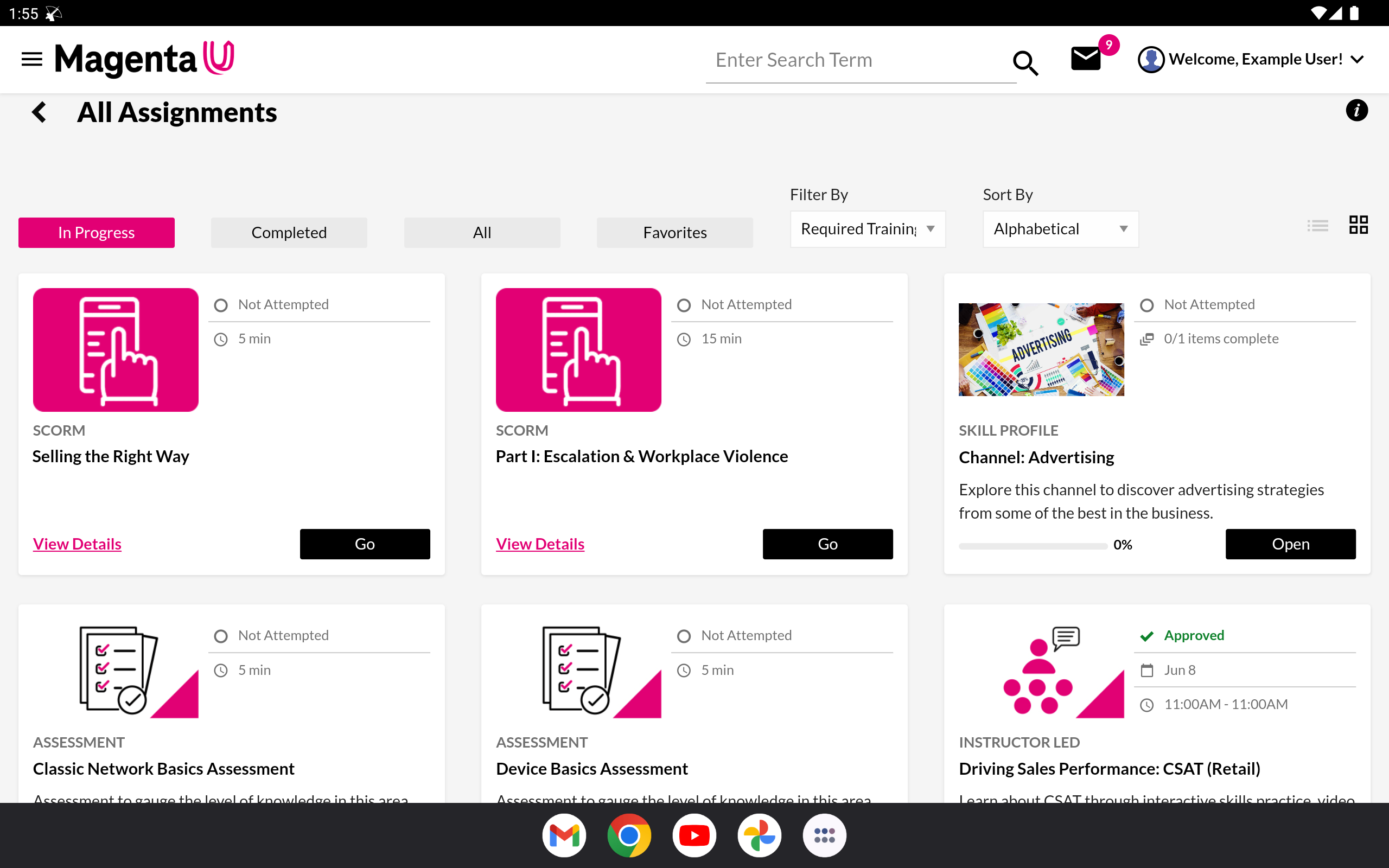Switch to grid view layout

tap(1359, 225)
